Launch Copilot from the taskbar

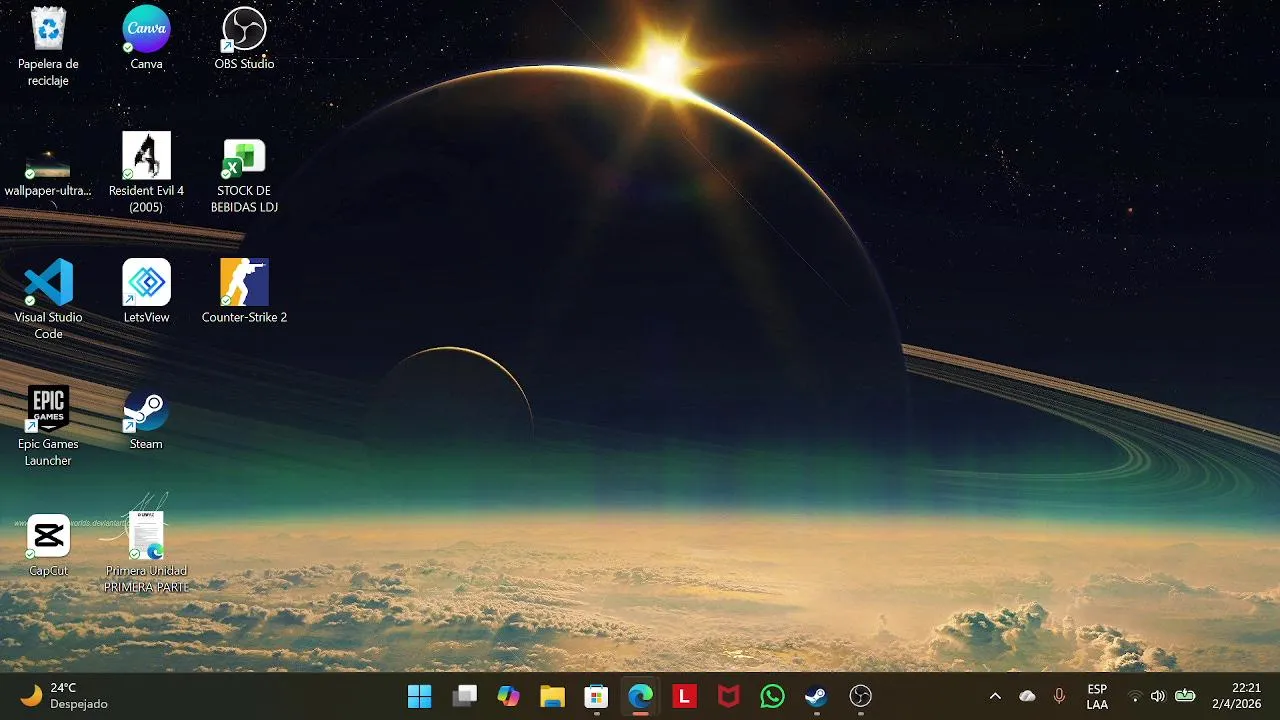(x=508, y=696)
